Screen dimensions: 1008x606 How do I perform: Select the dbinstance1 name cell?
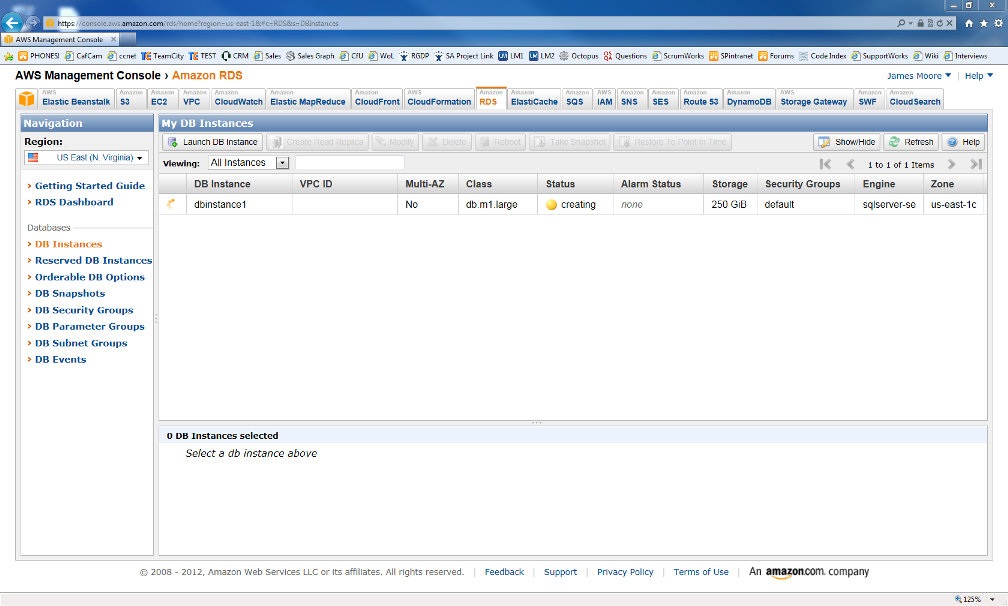(x=239, y=204)
